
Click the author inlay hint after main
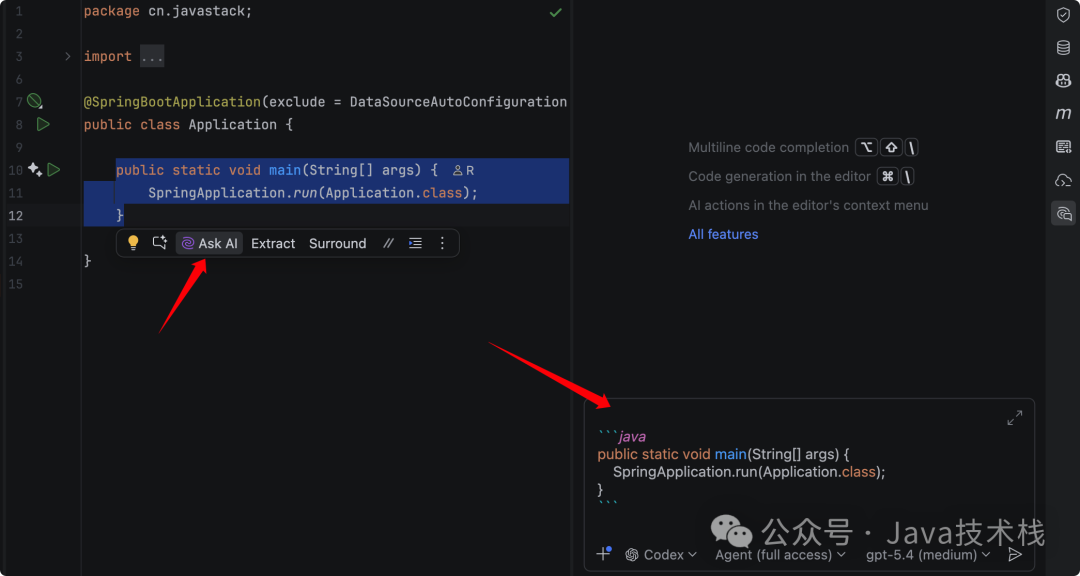point(463,170)
